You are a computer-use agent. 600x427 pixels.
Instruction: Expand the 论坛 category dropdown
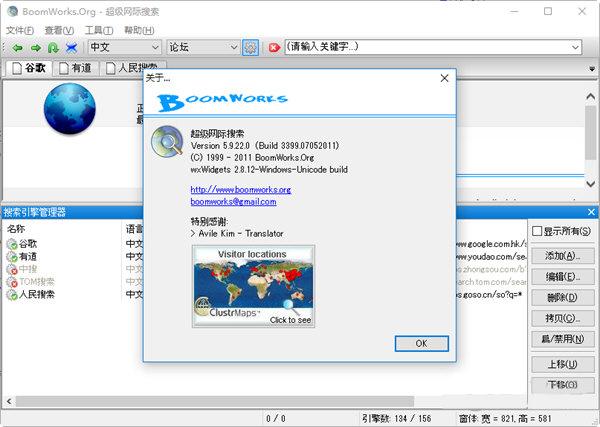coord(234,47)
